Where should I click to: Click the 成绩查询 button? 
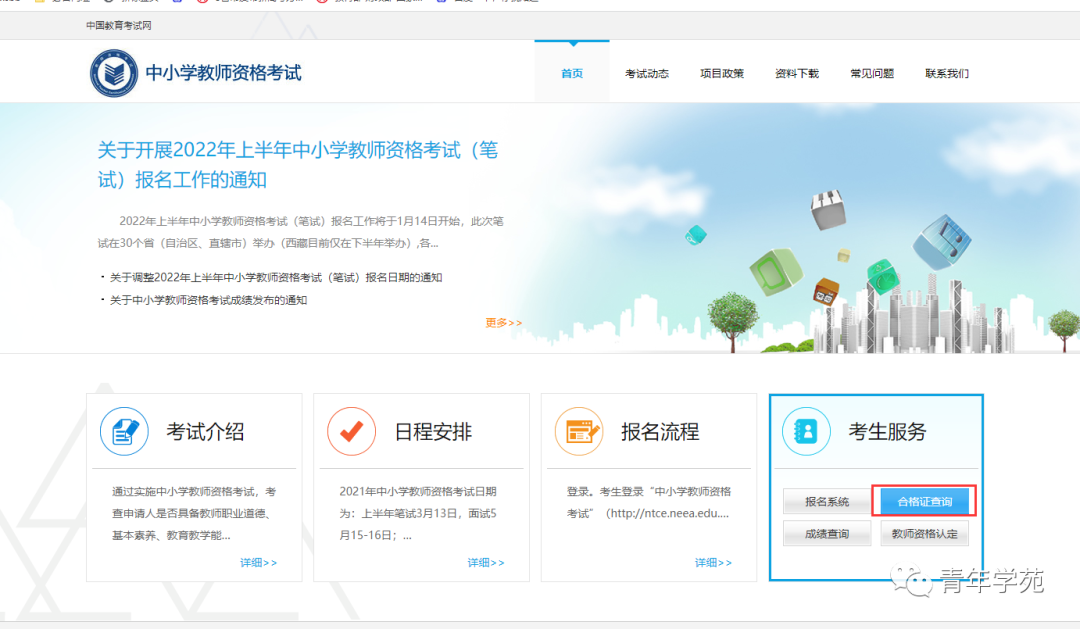point(827,533)
